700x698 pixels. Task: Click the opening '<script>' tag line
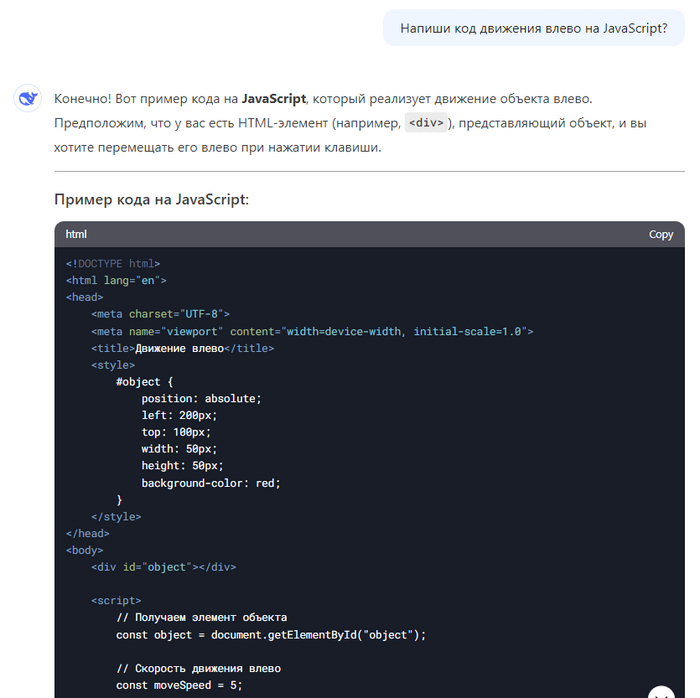click(116, 601)
